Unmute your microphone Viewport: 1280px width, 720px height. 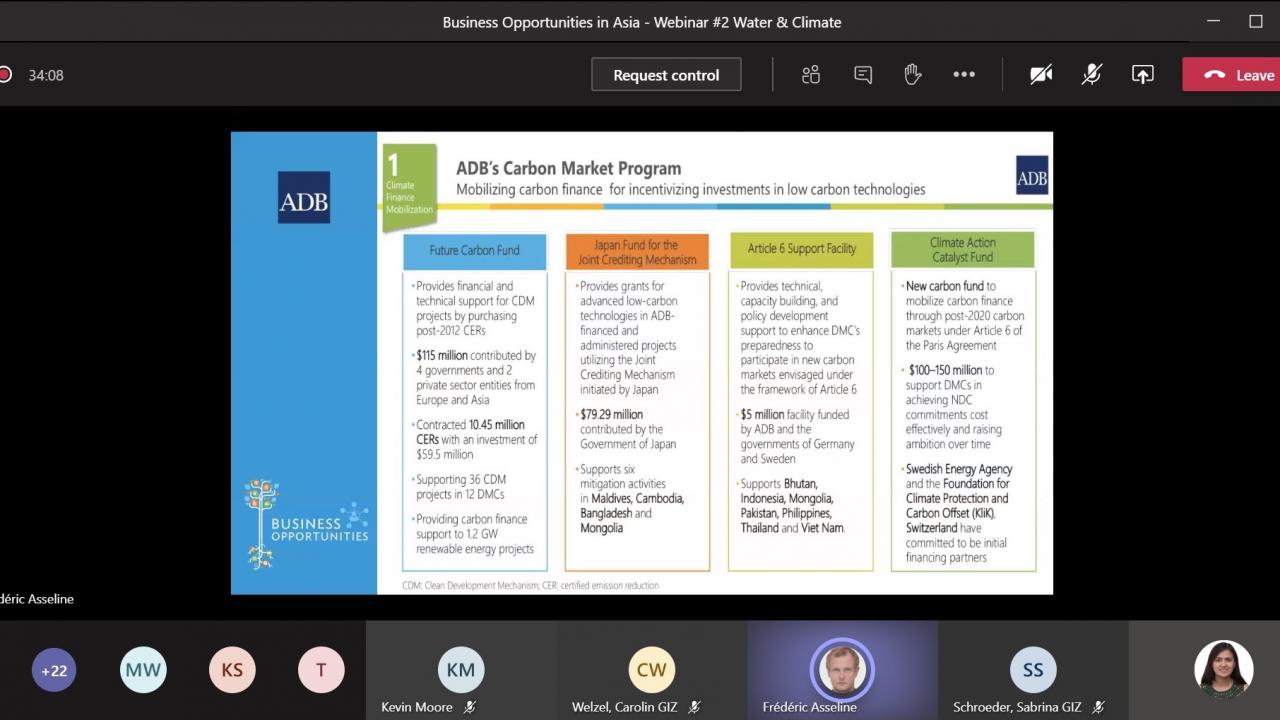(x=1092, y=75)
